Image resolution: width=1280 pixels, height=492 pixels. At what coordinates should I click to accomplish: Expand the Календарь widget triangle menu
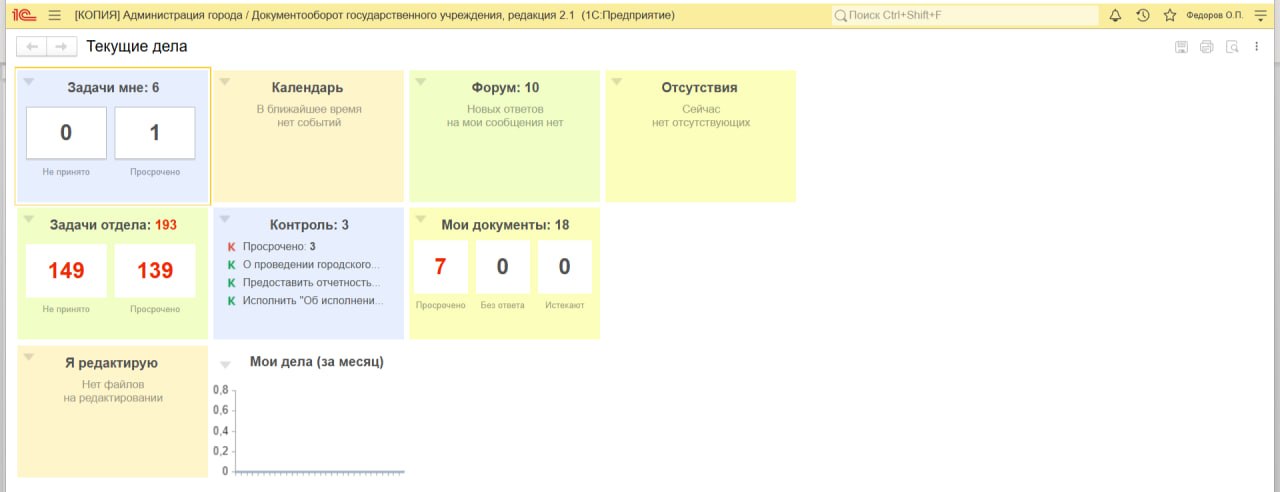click(x=225, y=82)
